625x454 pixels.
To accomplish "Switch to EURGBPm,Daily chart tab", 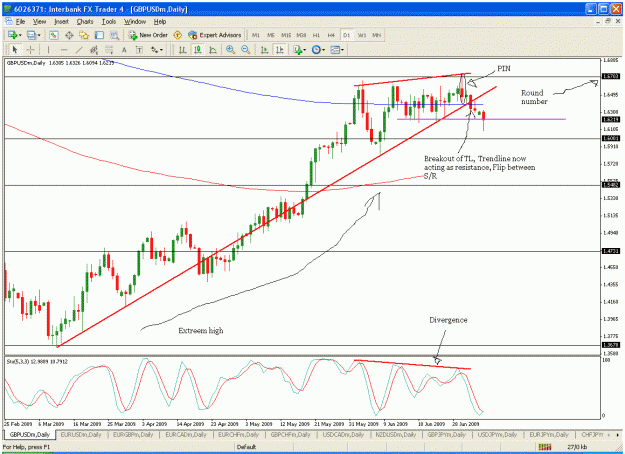I will tap(133, 435).
